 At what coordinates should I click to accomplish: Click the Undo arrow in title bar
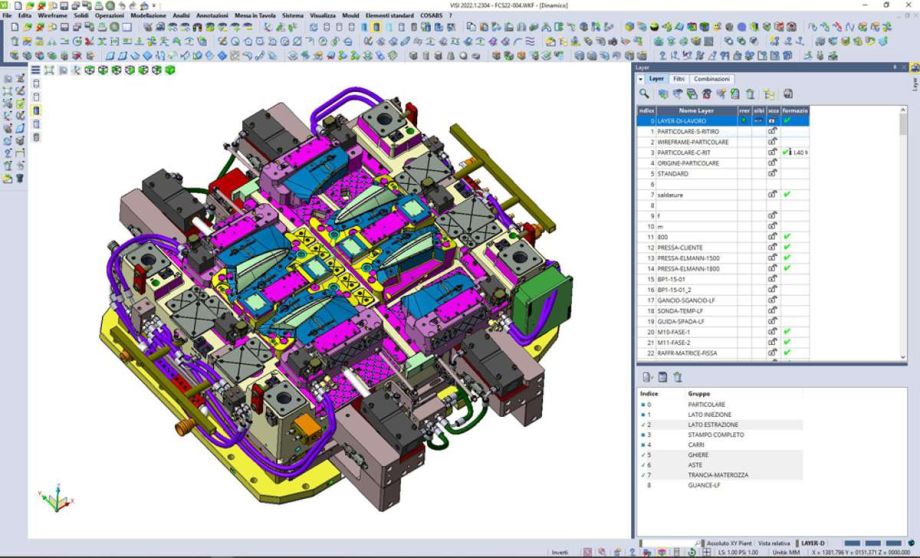coord(122,5)
